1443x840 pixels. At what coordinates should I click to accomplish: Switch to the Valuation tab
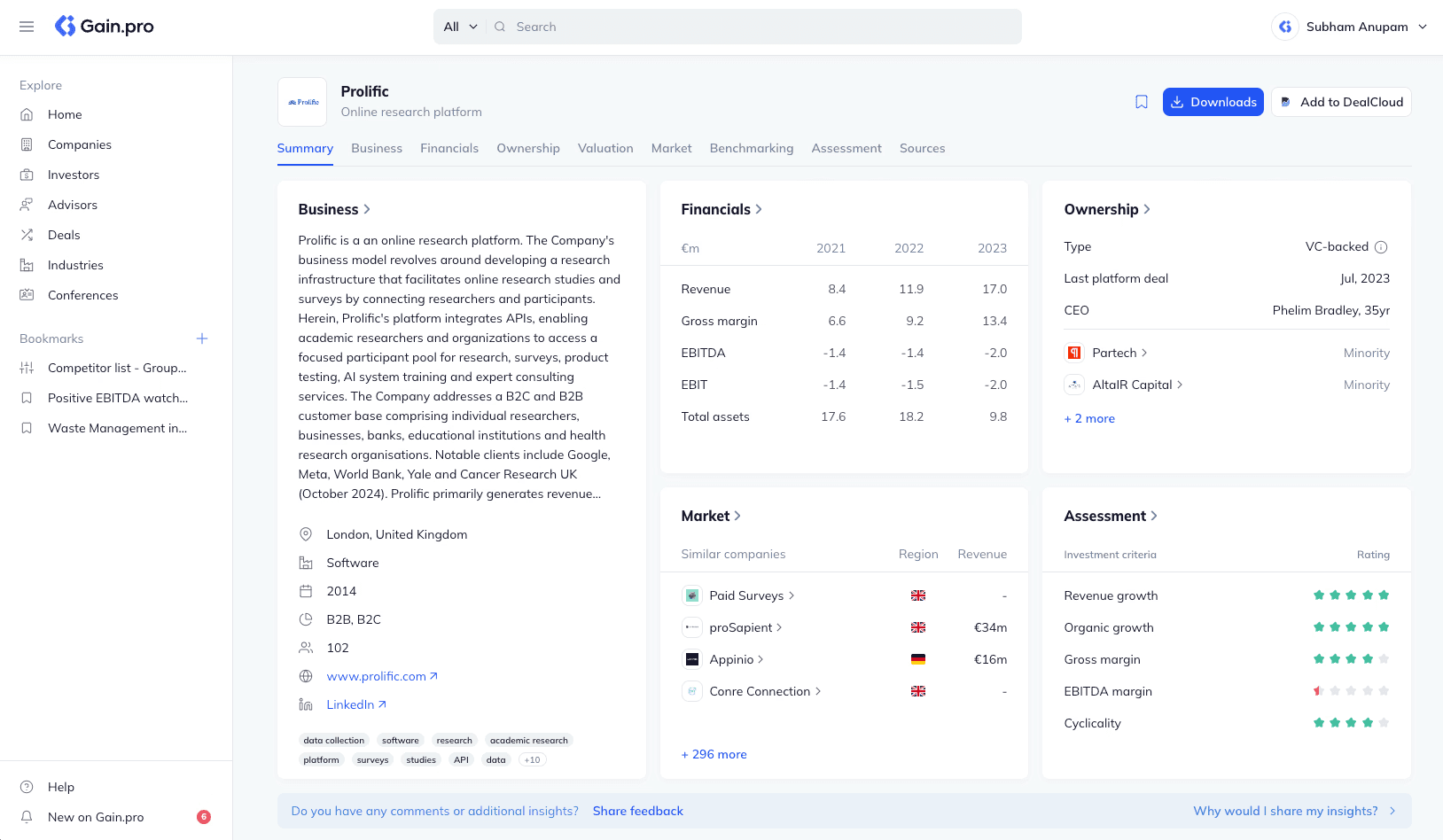tap(605, 148)
